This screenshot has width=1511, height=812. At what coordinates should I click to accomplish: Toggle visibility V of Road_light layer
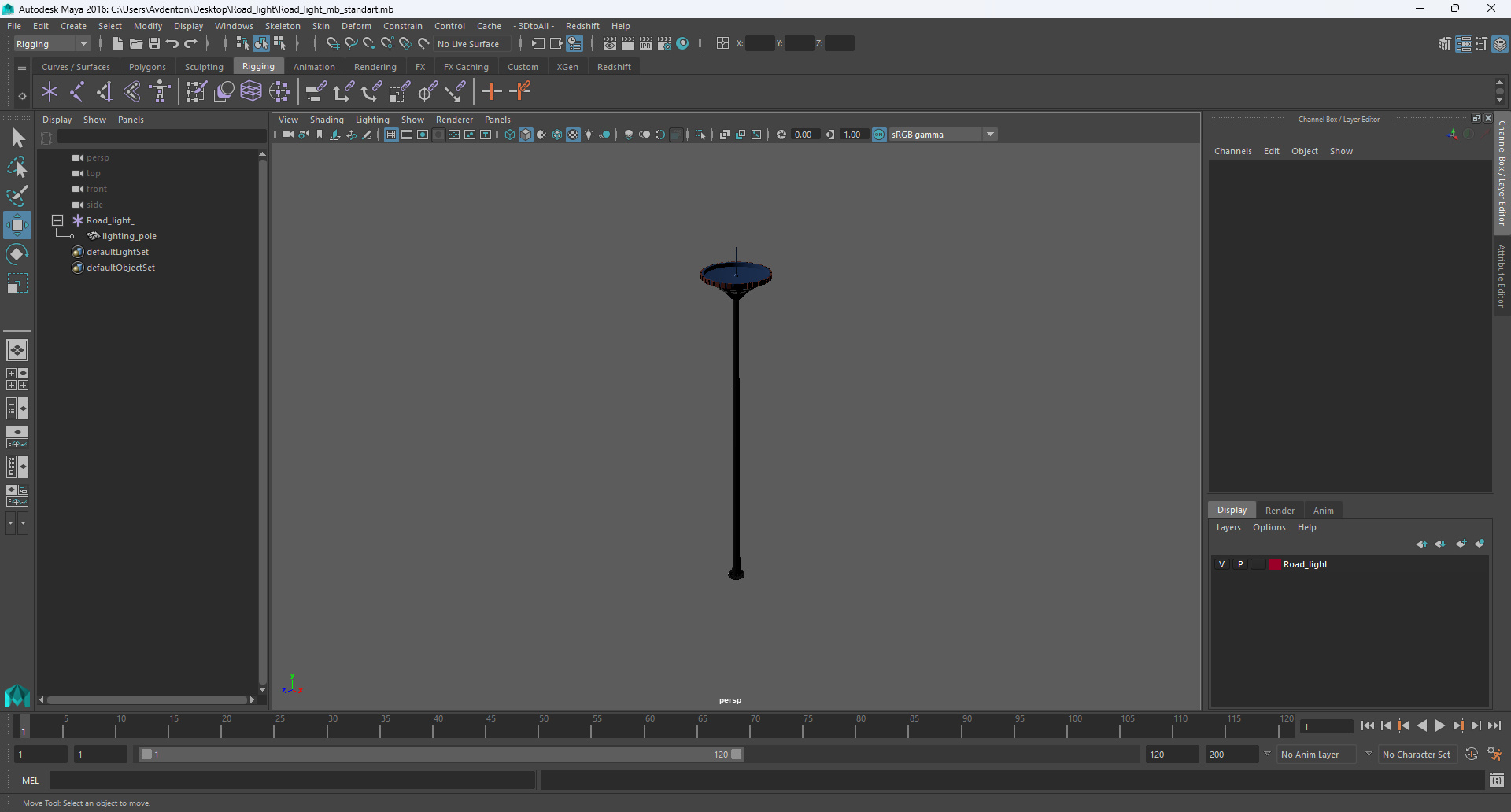click(1221, 564)
